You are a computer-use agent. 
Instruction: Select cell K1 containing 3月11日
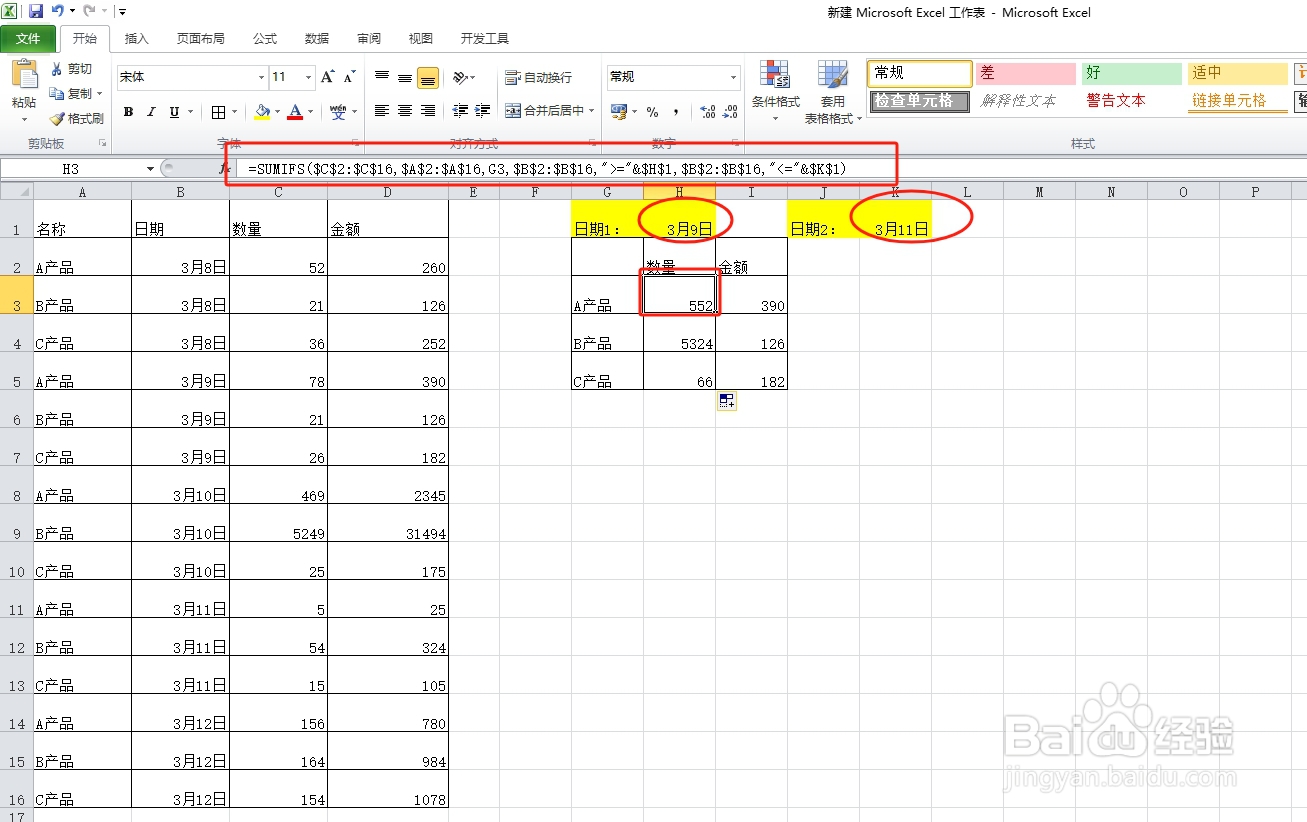pyautogui.click(x=895, y=219)
